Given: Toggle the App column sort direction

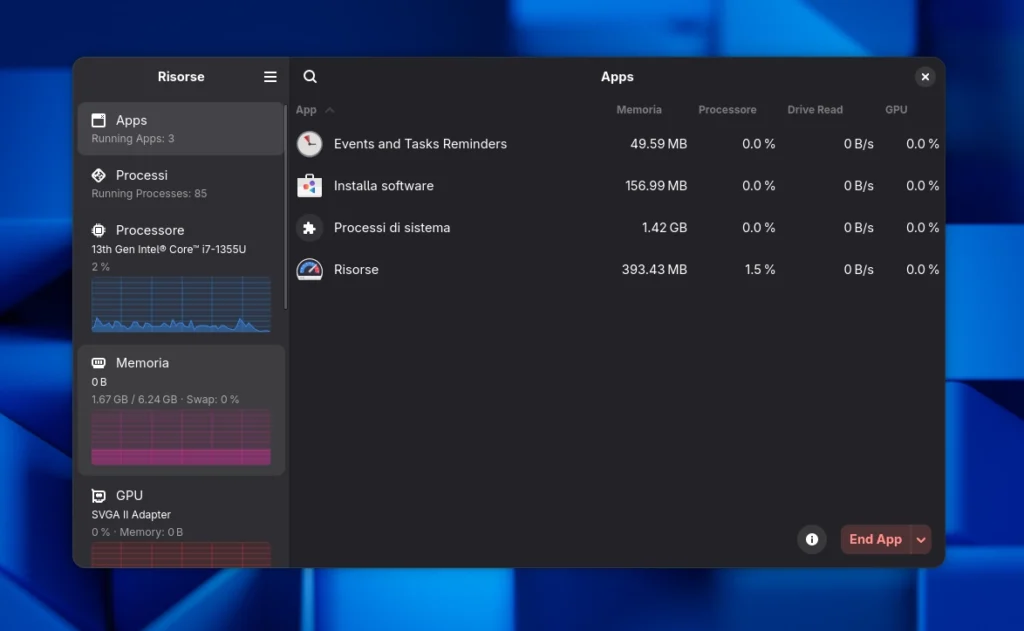Looking at the screenshot, I should tap(307, 109).
